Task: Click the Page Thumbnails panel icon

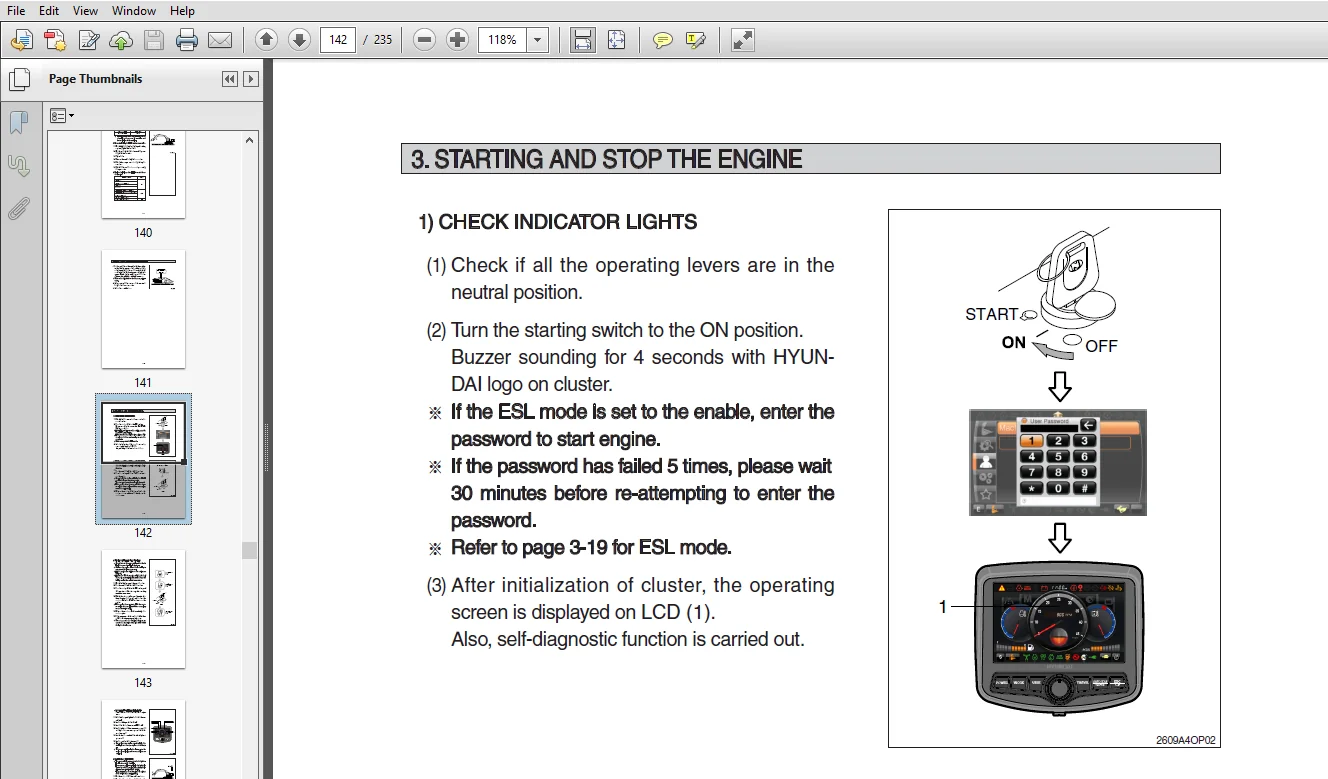Action: (x=19, y=79)
